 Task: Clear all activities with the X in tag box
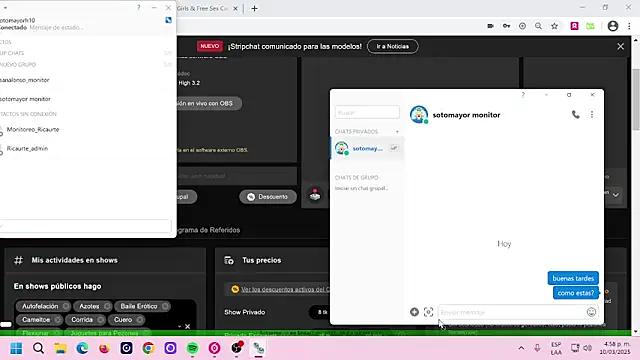coord(187,327)
